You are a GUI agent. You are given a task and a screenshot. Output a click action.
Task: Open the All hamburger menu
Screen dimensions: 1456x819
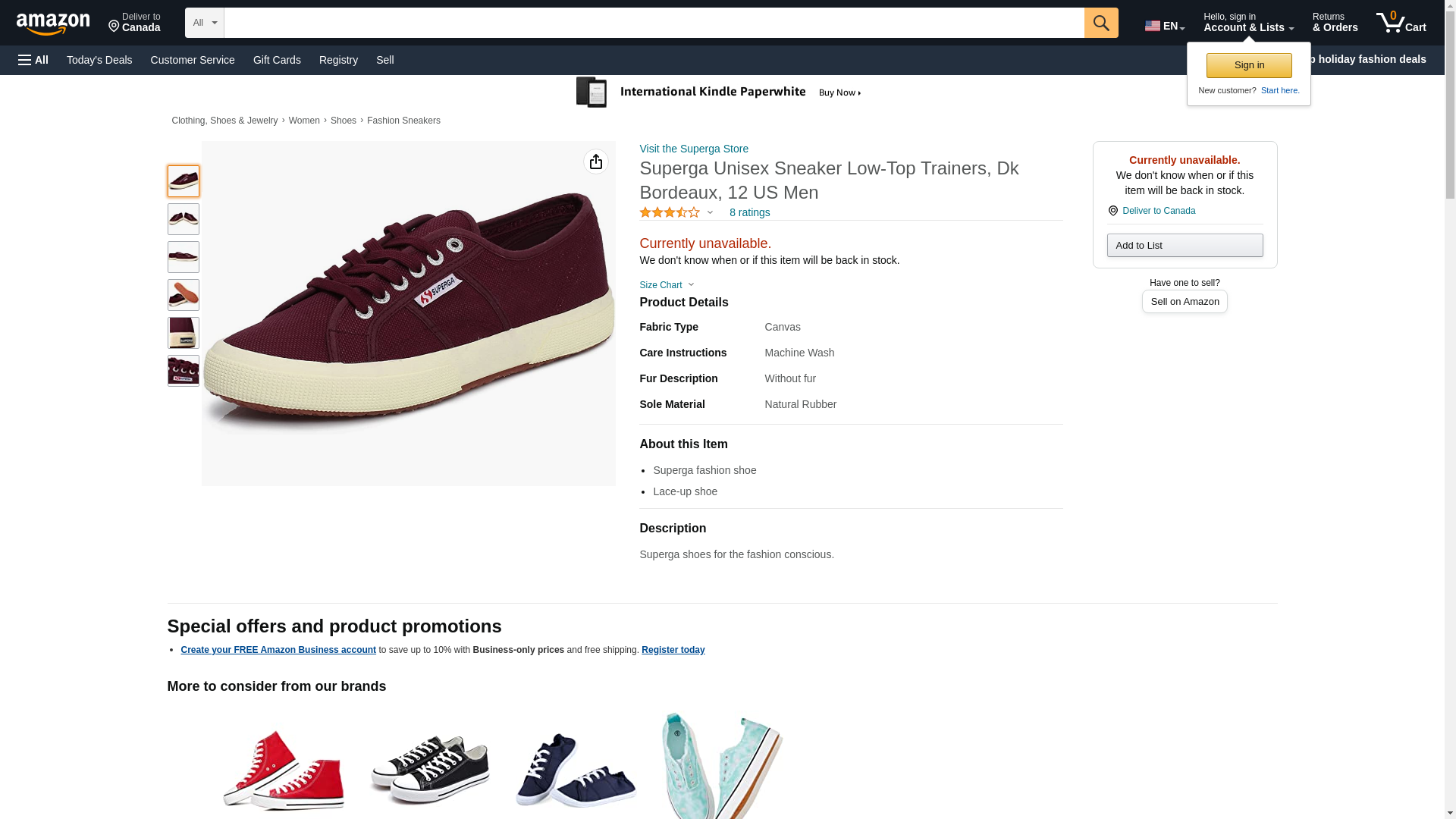coord(33,60)
